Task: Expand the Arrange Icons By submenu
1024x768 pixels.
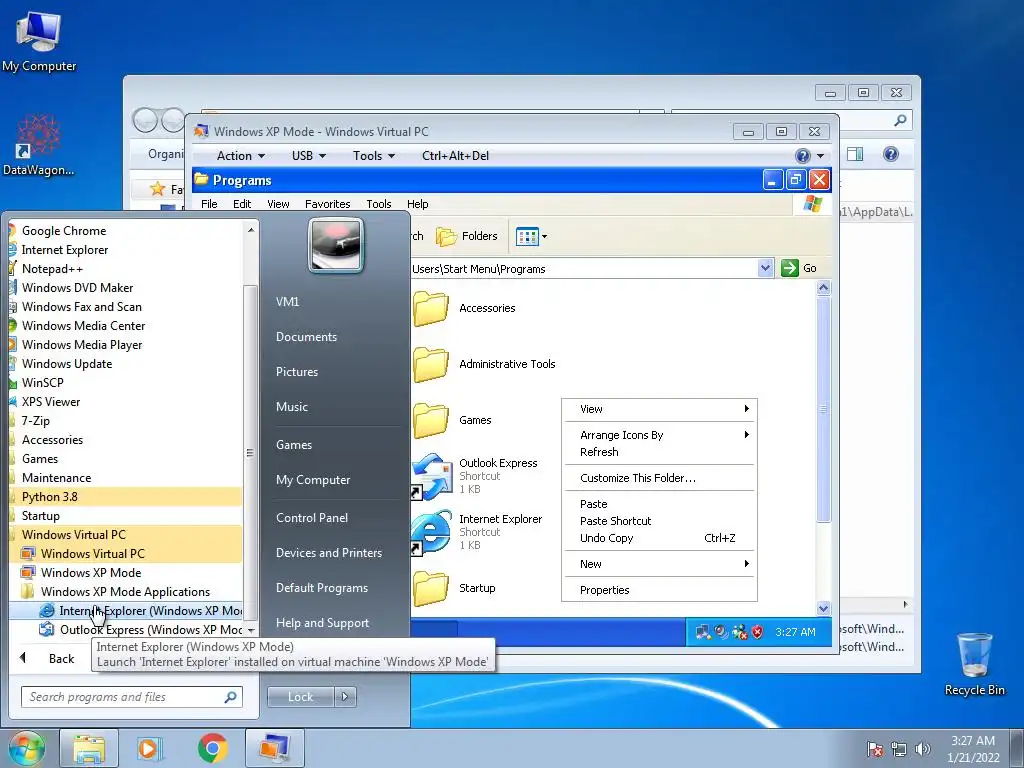Action: [x=660, y=435]
